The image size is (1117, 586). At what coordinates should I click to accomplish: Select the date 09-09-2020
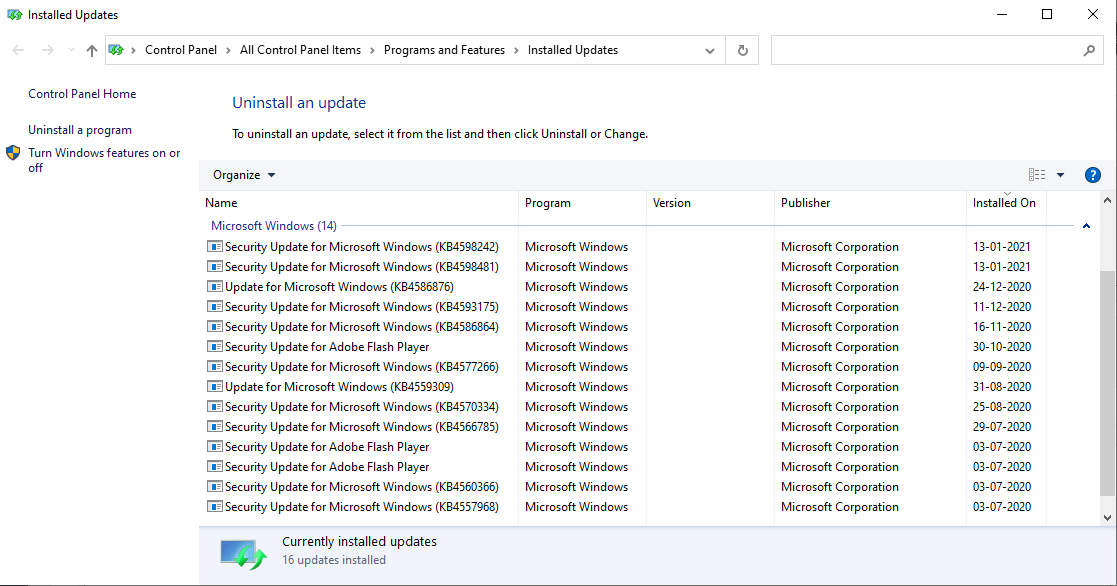point(1002,366)
